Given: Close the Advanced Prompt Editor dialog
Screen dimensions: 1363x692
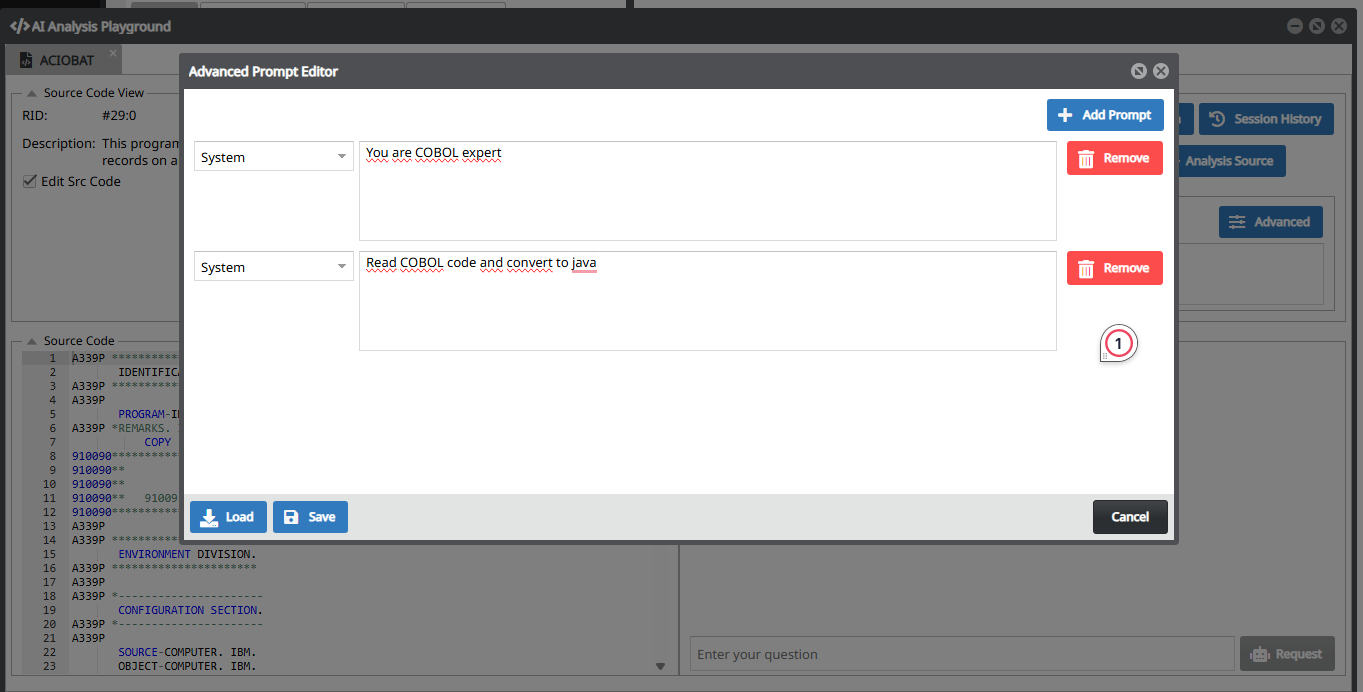Looking at the screenshot, I should pyautogui.click(x=1161, y=71).
